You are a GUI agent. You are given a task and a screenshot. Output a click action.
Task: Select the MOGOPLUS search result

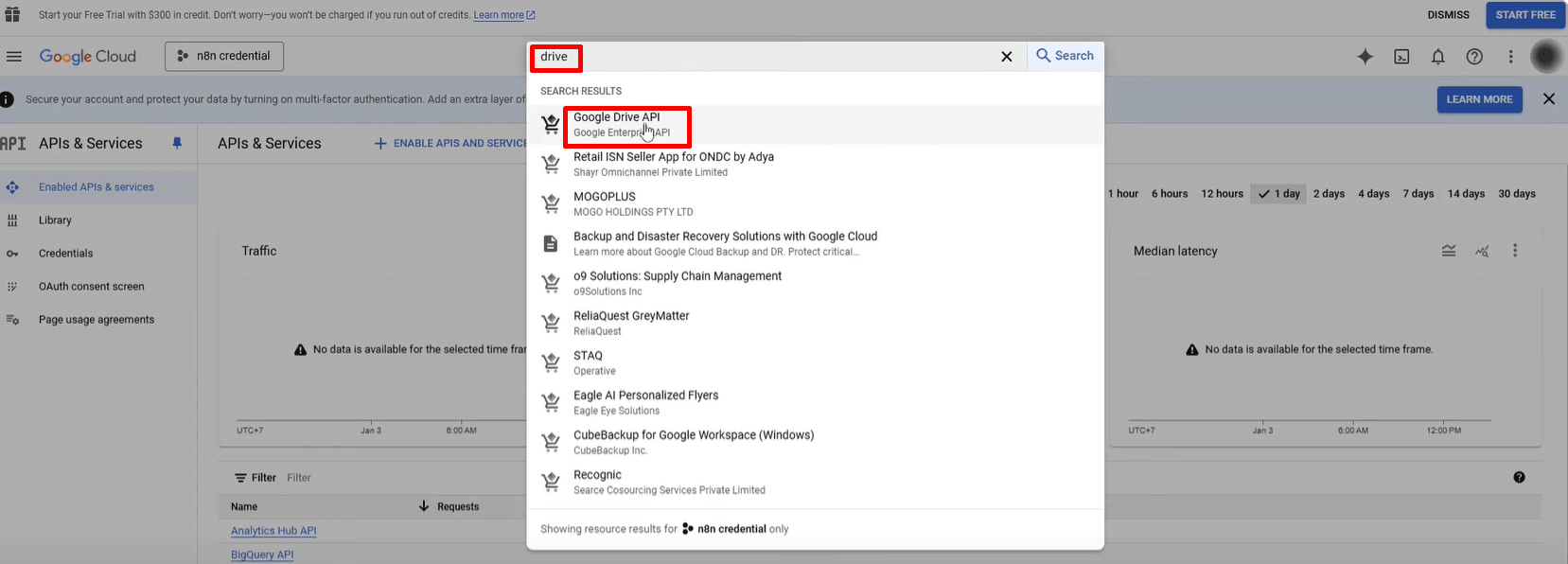point(815,204)
